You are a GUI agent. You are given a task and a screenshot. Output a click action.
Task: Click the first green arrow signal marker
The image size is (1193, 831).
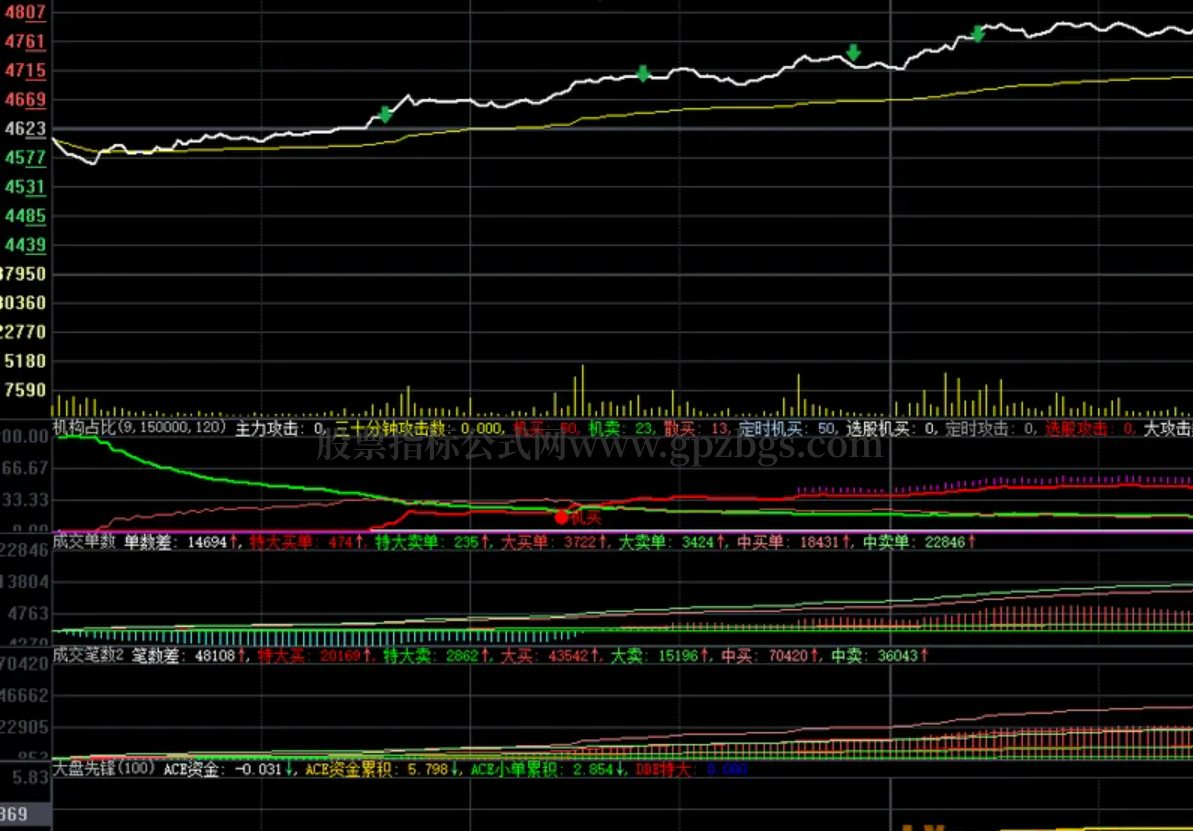tap(386, 115)
